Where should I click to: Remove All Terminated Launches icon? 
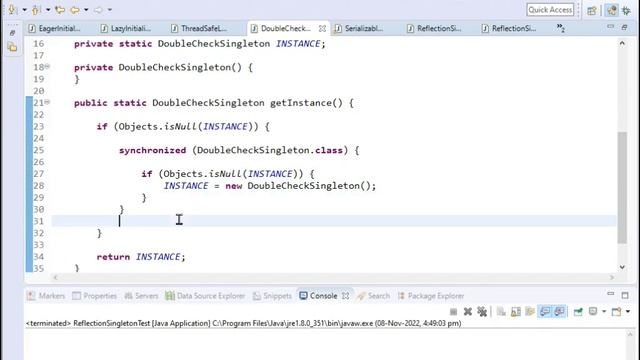coord(482,312)
